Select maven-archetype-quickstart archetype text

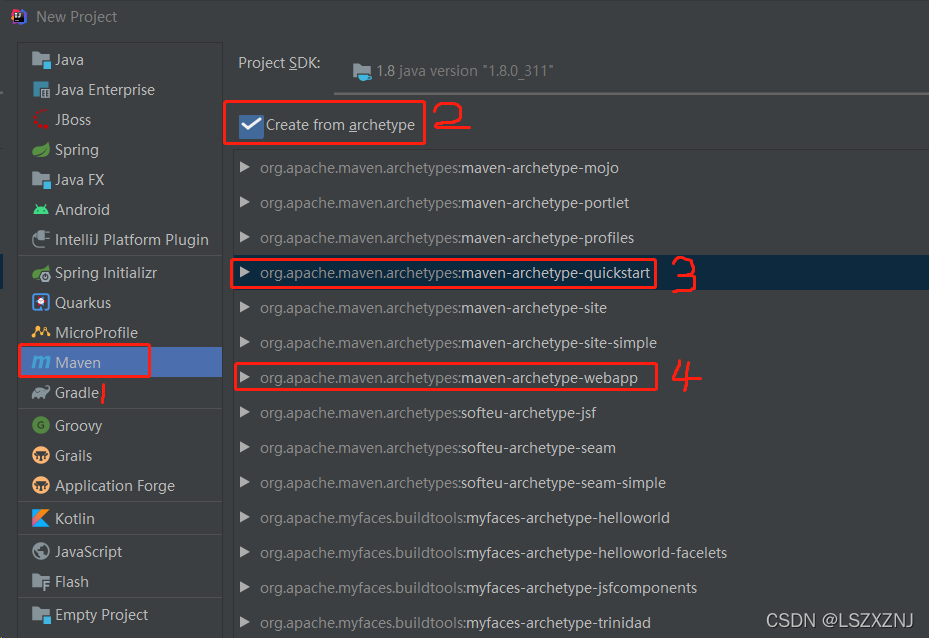tap(455, 273)
